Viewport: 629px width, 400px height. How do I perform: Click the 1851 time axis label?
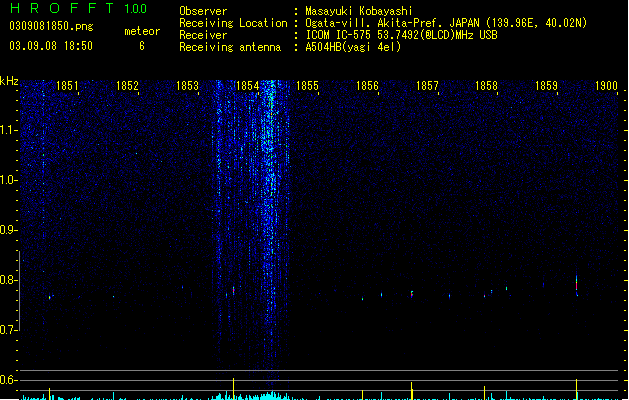(67, 86)
